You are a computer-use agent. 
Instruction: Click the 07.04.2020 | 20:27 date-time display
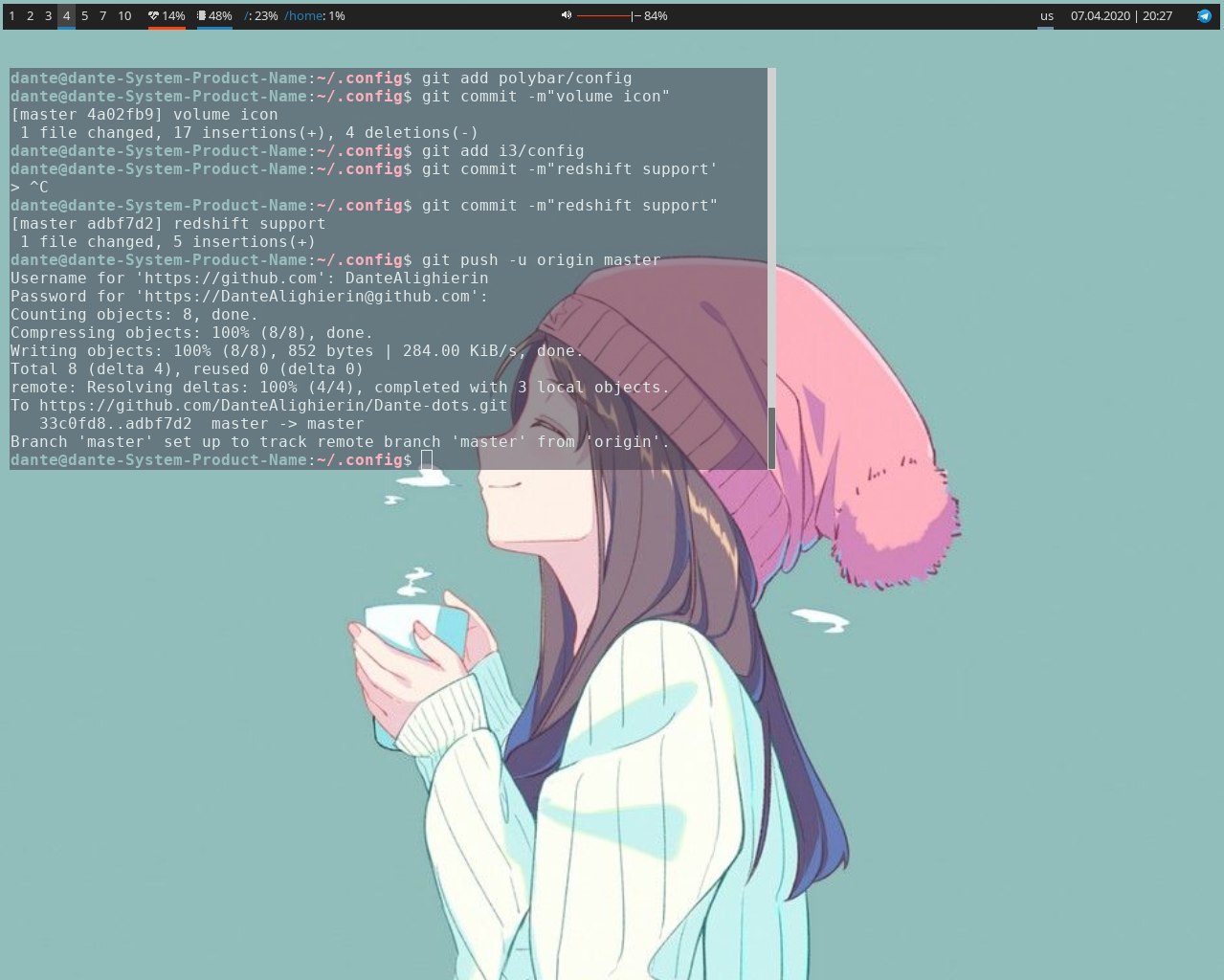[x=1122, y=16]
